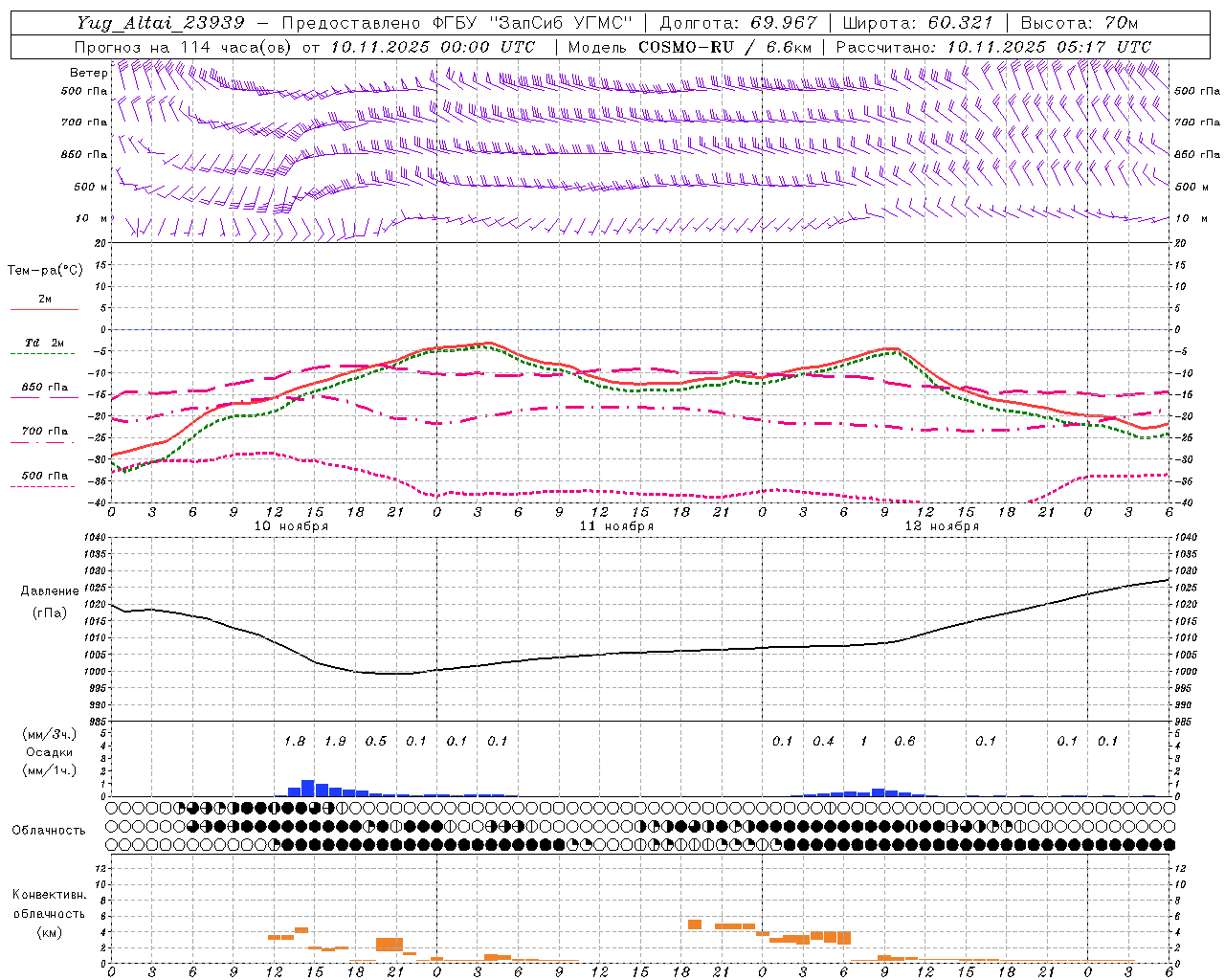The width and height of the screenshot is (1225, 980).
Task: Click the Конвективн. label
Action: tap(50, 895)
